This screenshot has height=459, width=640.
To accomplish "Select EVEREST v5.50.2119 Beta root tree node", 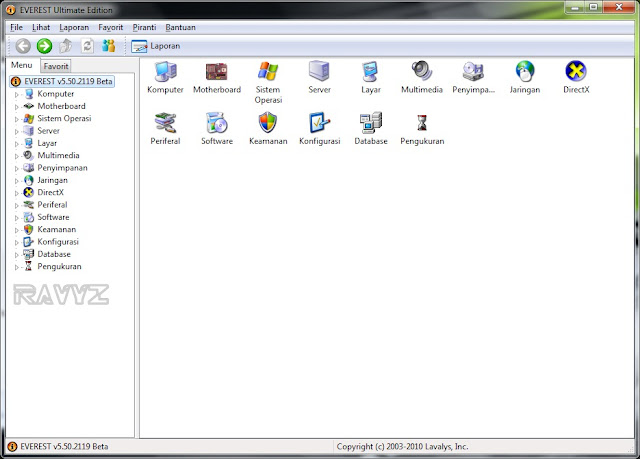I will [x=62, y=81].
